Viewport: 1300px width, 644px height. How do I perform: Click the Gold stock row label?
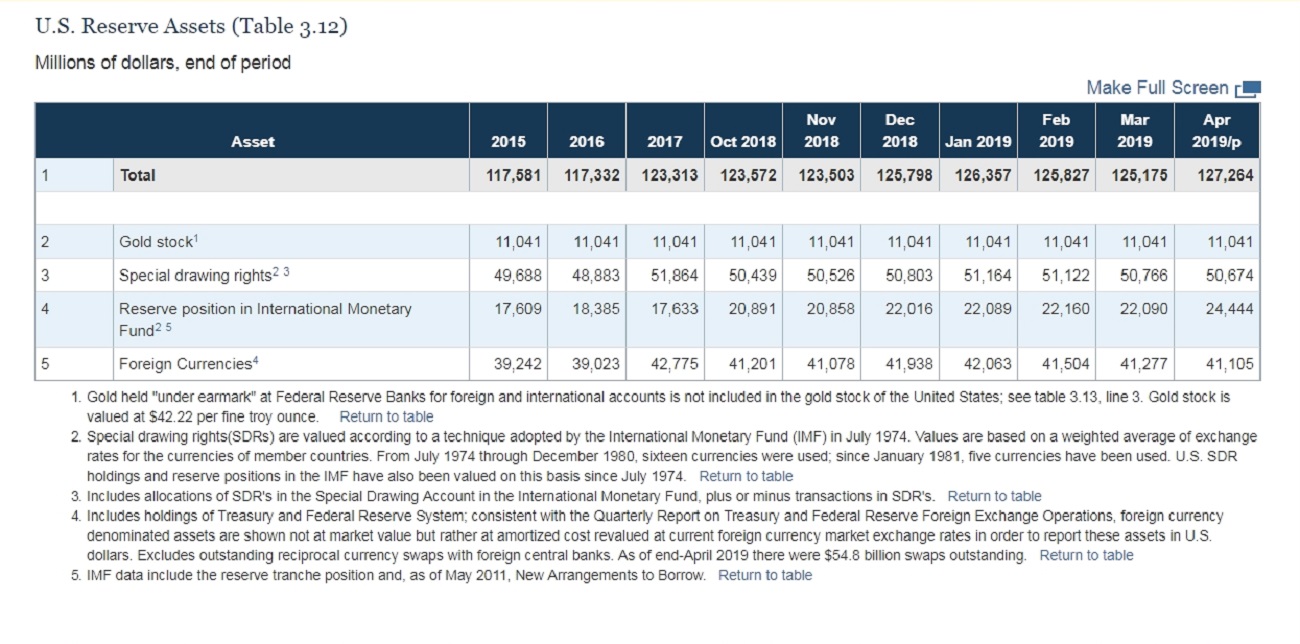pos(159,242)
